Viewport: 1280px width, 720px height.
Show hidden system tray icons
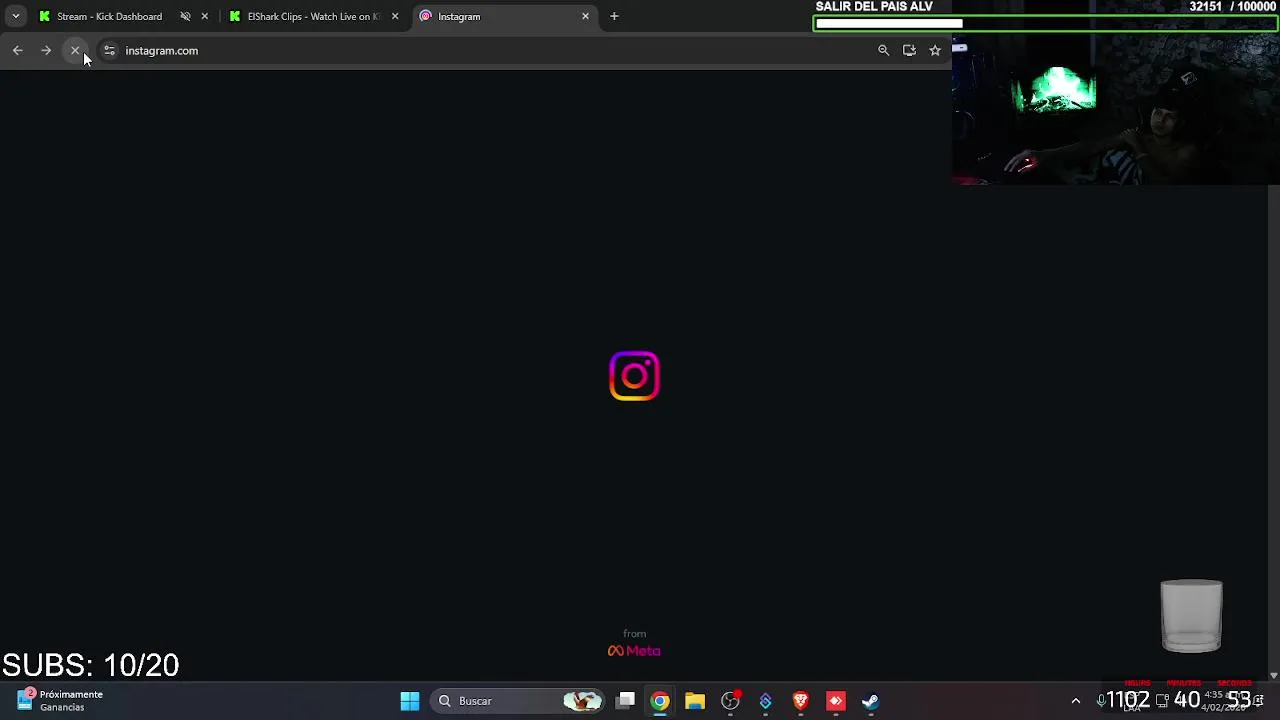click(x=1076, y=701)
